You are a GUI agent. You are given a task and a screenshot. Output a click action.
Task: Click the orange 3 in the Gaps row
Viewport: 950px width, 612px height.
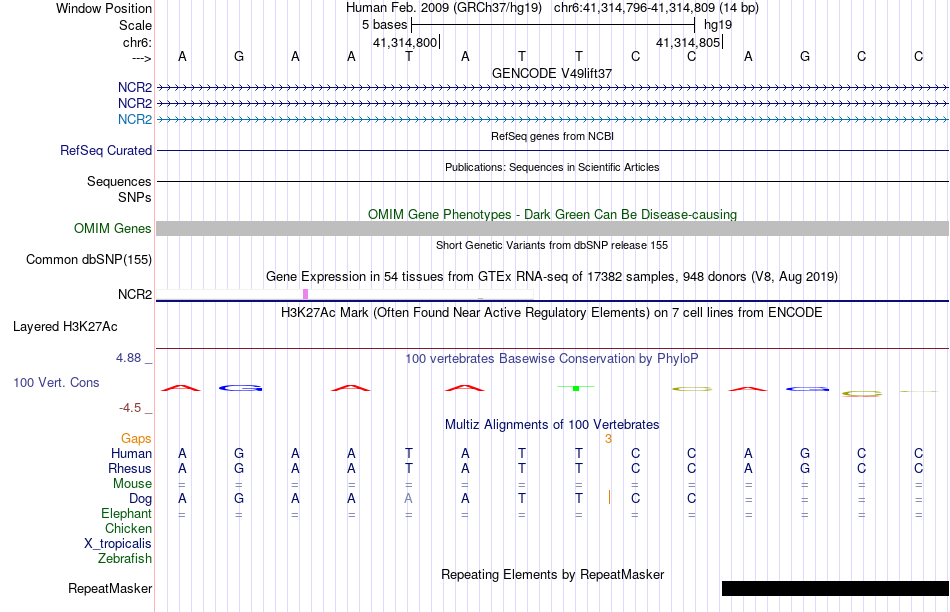point(608,439)
